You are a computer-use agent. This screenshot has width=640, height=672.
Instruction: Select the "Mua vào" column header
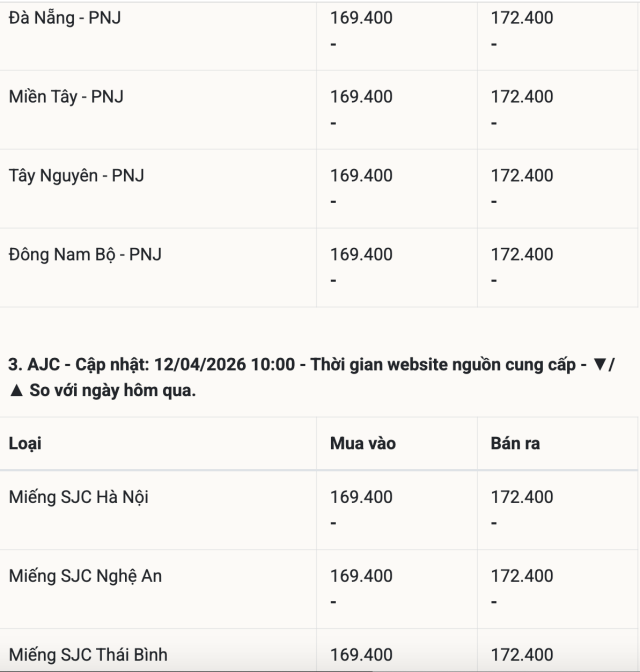click(362, 443)
